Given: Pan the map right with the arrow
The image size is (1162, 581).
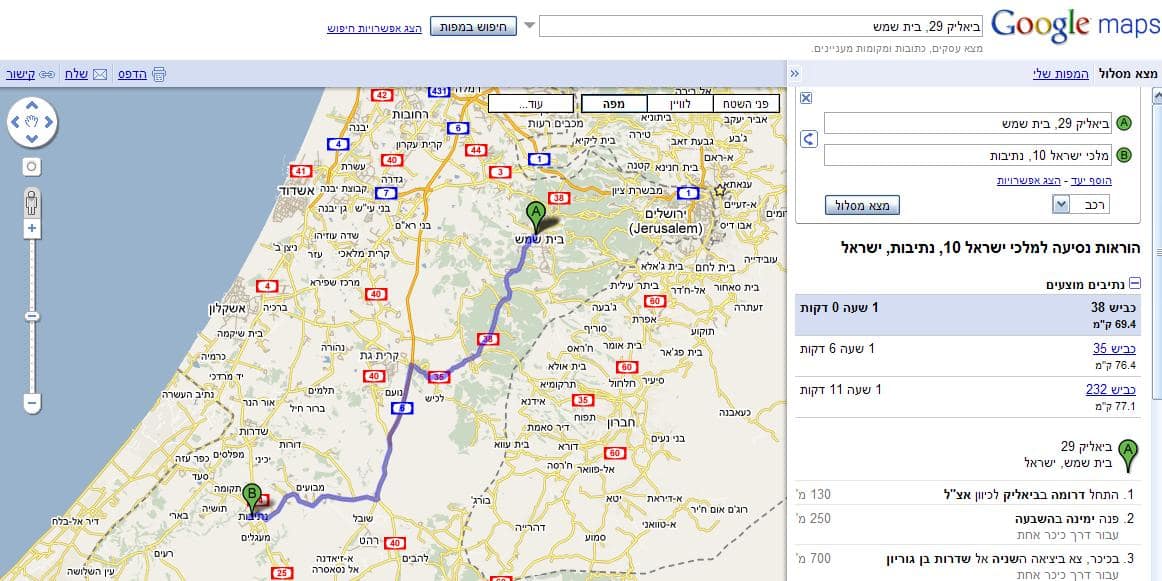Looking at the screenshot, I should click(49, 121).
